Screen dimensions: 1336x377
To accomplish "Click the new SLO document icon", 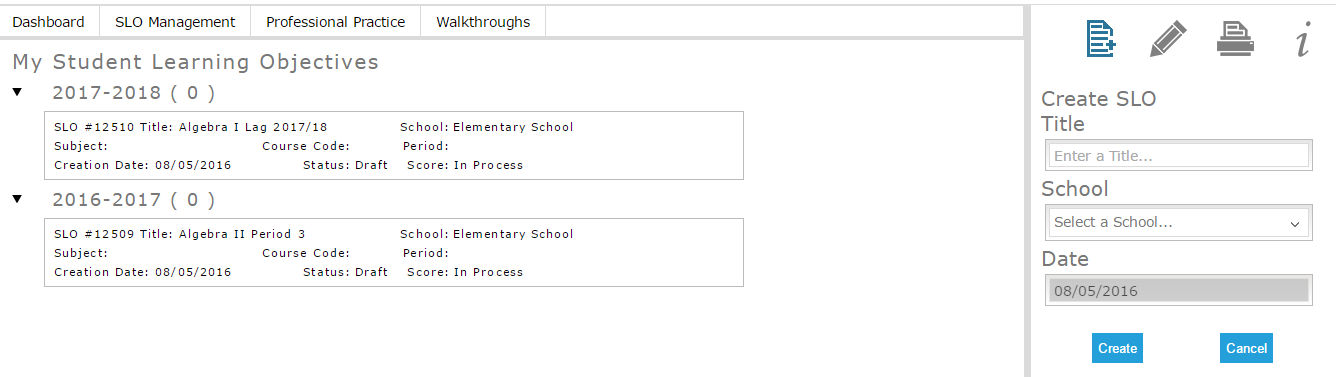I will [1101, 39].
